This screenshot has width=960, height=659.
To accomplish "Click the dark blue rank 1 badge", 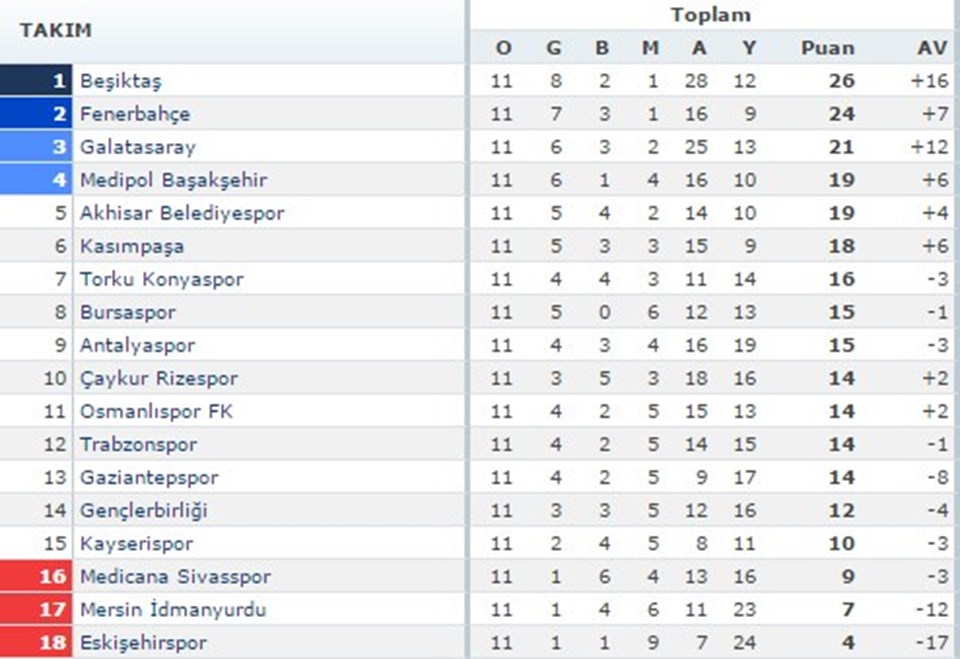I will pos(36,80).
